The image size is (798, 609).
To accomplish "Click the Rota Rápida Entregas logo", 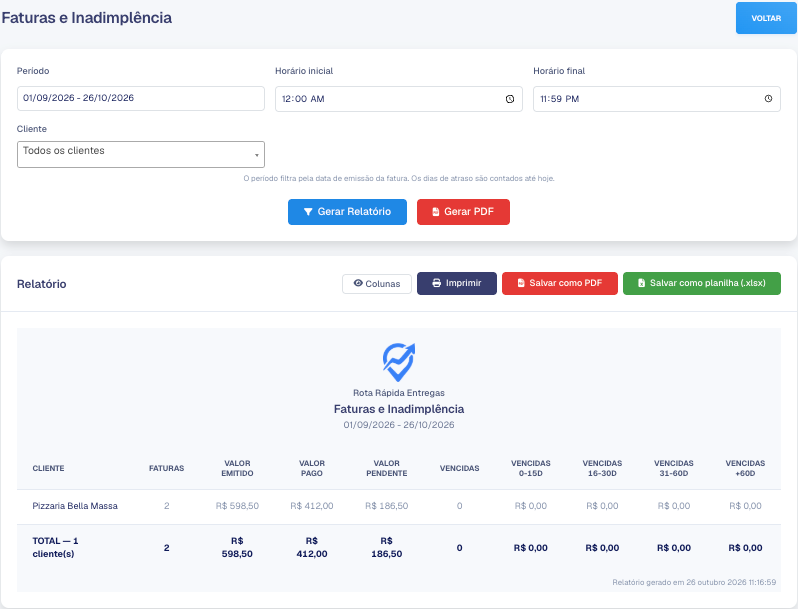I will point(398,362).
